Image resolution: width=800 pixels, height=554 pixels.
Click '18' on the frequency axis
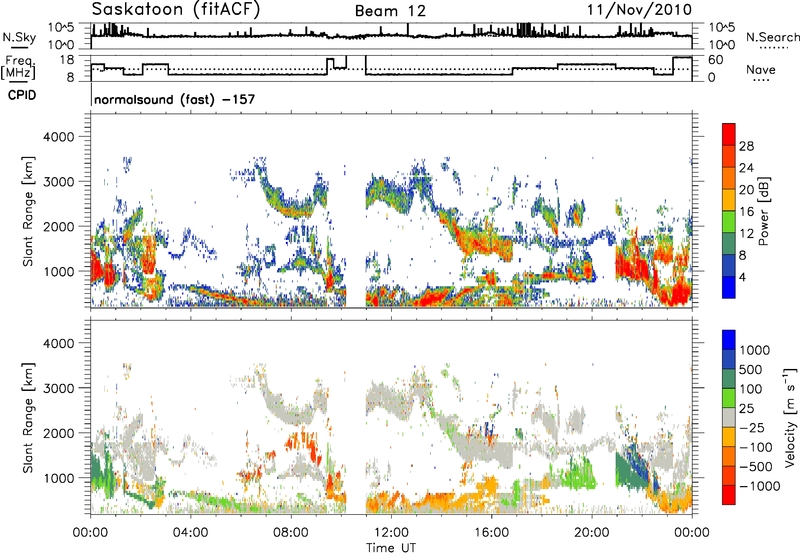pyautogui.click(x=67, y=60)
